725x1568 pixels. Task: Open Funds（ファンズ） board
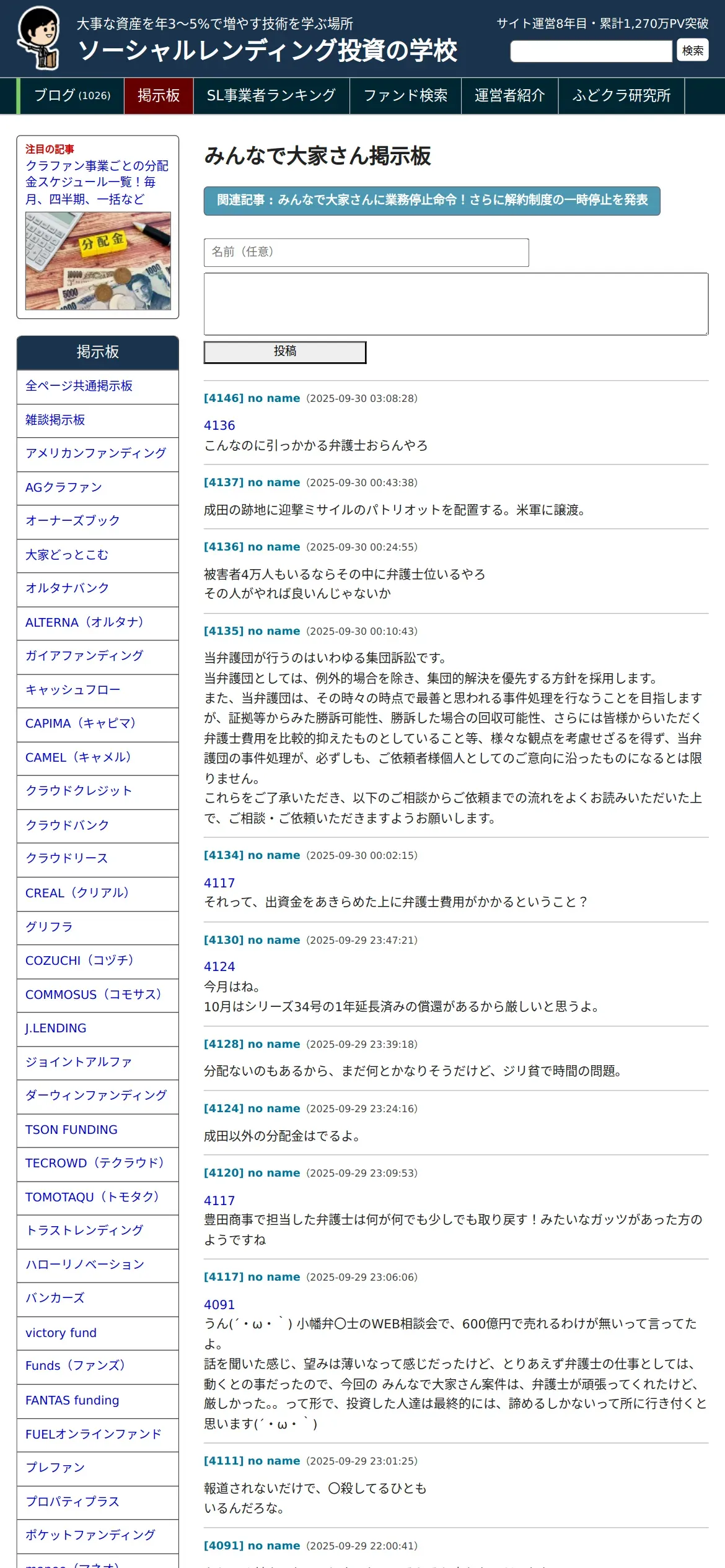pos(98,1366)
